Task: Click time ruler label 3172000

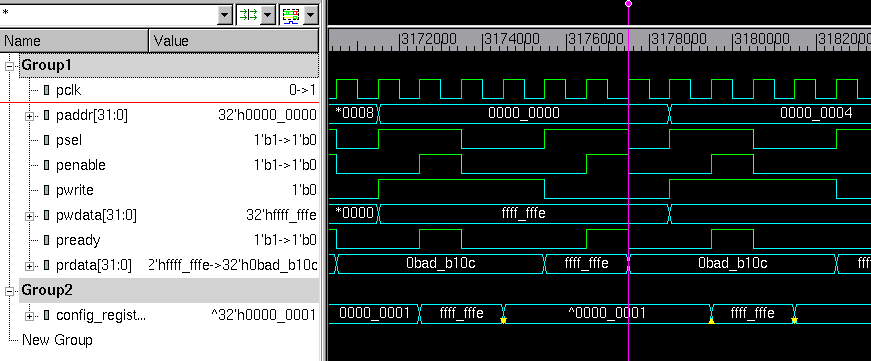Action: 428,40
